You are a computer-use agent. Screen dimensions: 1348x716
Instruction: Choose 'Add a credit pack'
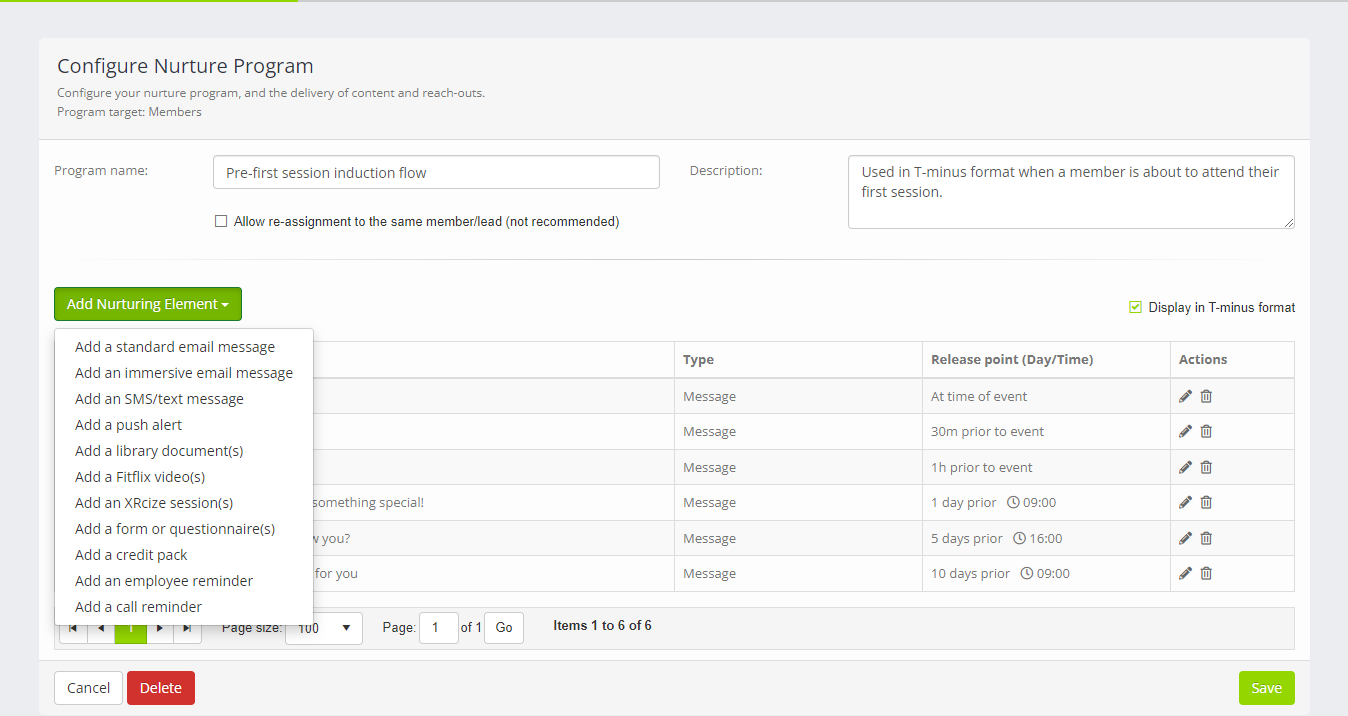(131, 555)
